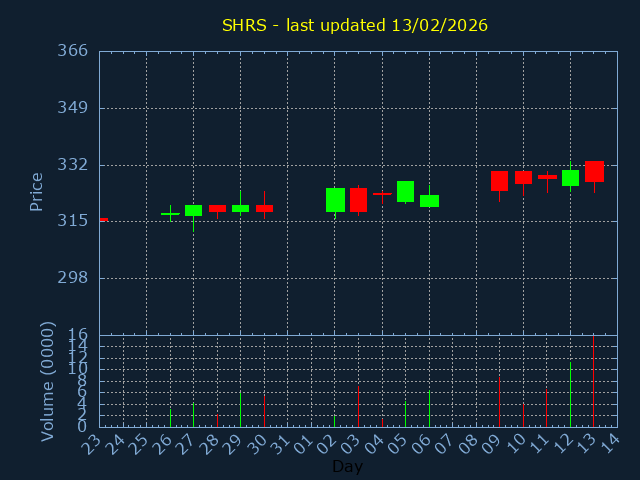The image size is (640, 480).
Task: Click the green volume bar for day 26
Action: tap(170, 418)
